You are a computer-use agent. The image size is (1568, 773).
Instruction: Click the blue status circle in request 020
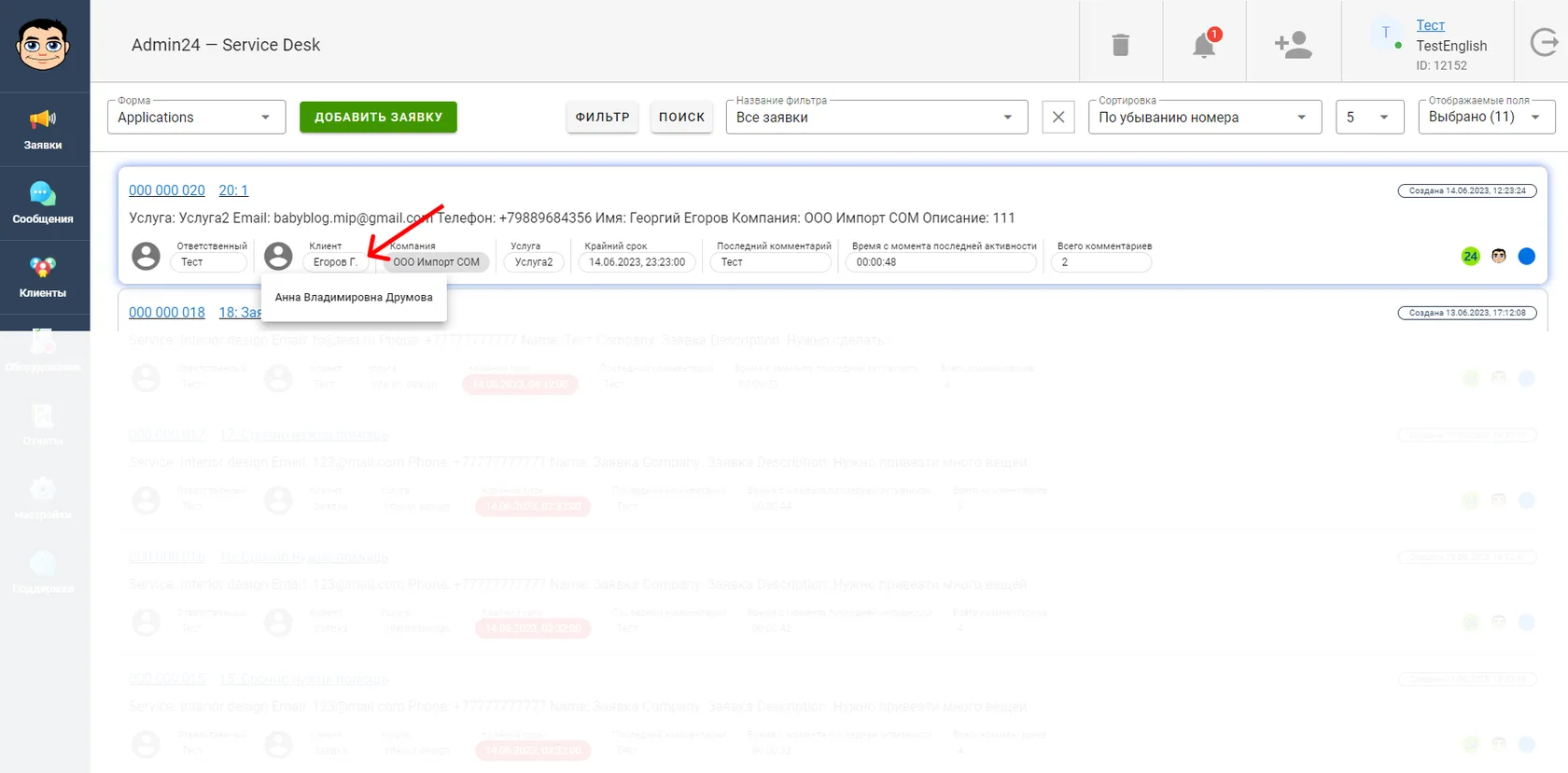(x=1527, y=256)
